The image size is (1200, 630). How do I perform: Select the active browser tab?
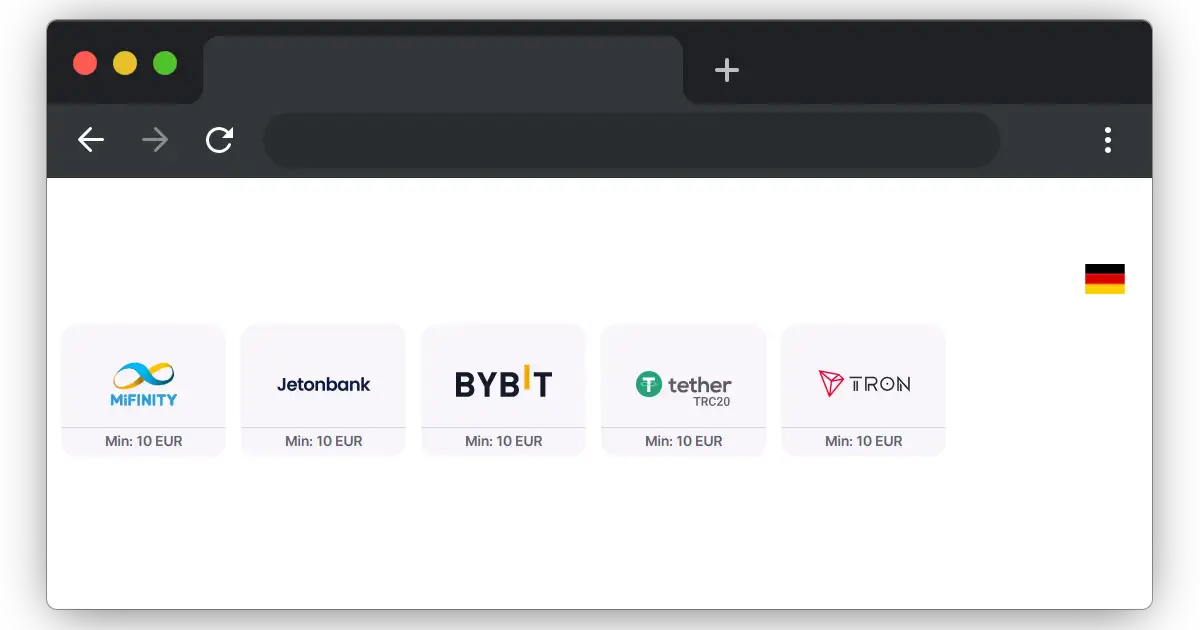443,70
